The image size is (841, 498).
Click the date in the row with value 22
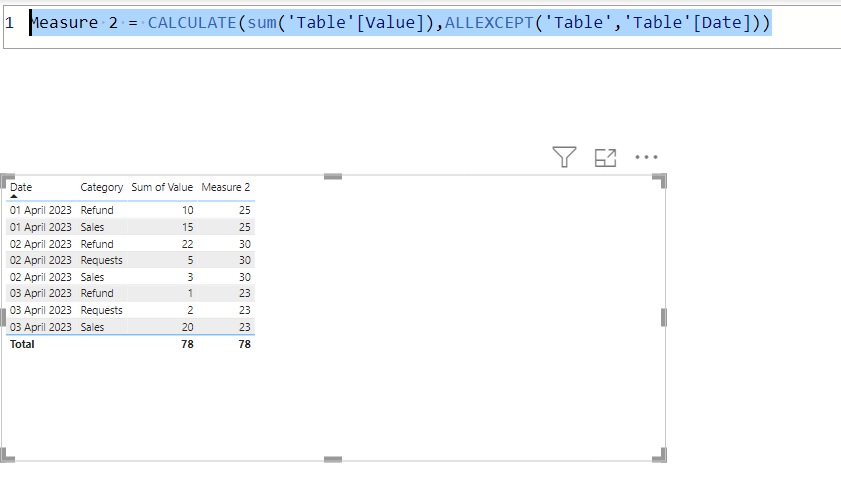pyautogui.click(x=41, y=244)
